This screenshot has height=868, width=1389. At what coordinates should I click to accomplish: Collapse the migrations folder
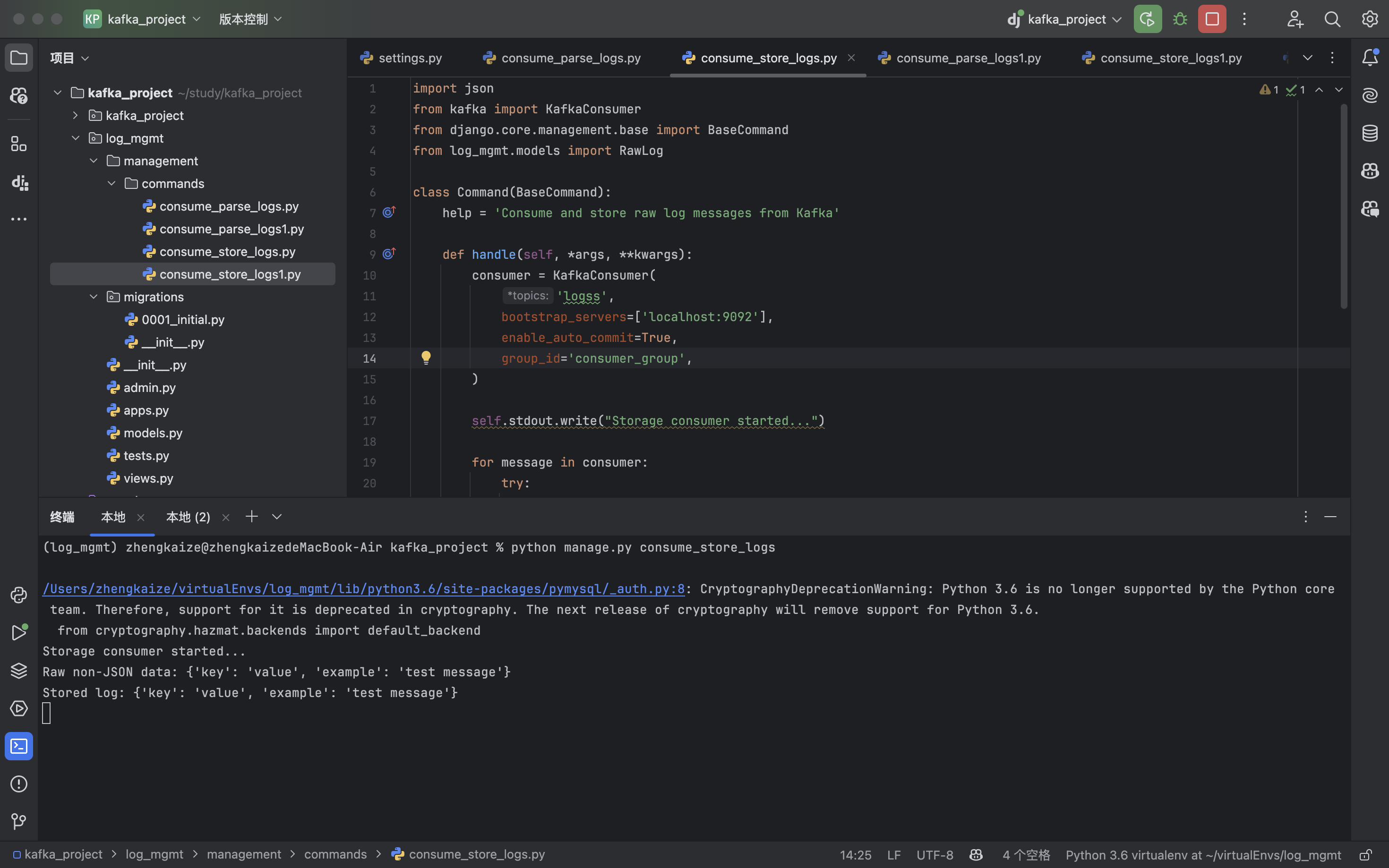(94, 297)
